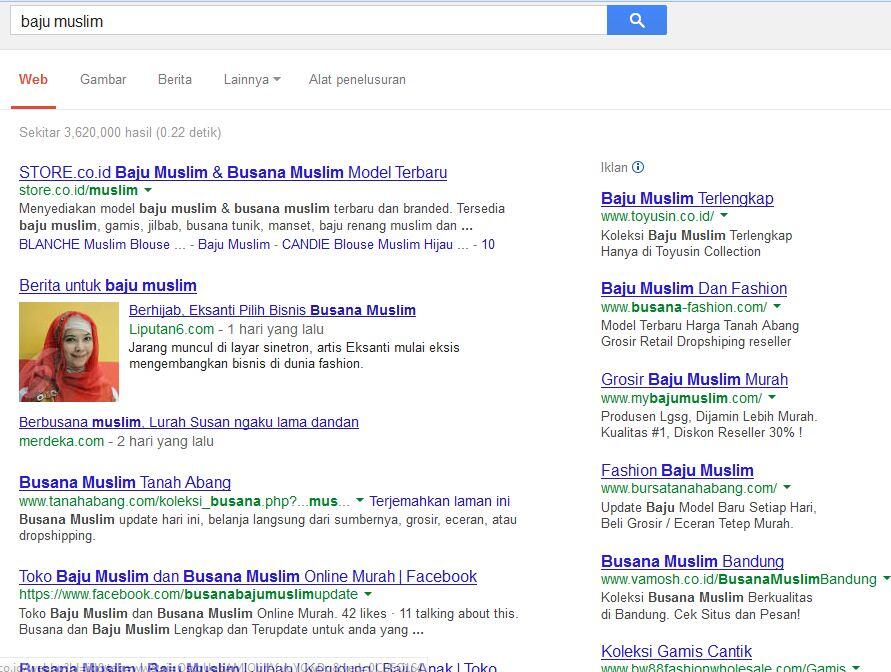Open Grosir Baju Muslim Murah ad

tap(694, 379)
